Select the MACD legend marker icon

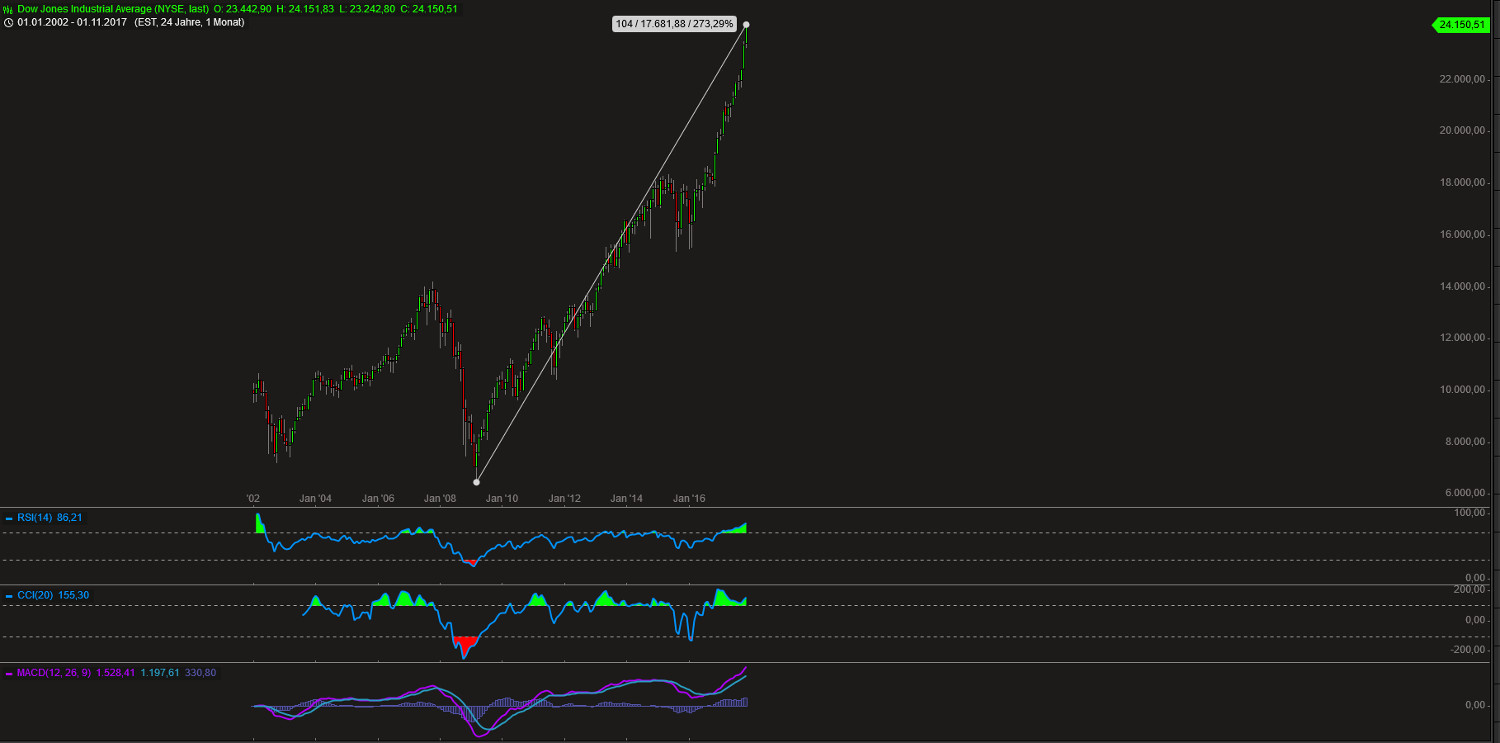click(9, 673)
